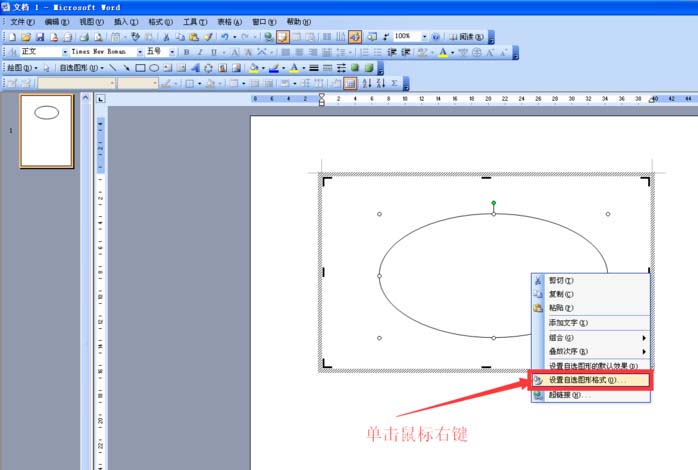Click the fill color paint bucket swatch
Viewport: 698px width, 470px height.
point(253,68)
